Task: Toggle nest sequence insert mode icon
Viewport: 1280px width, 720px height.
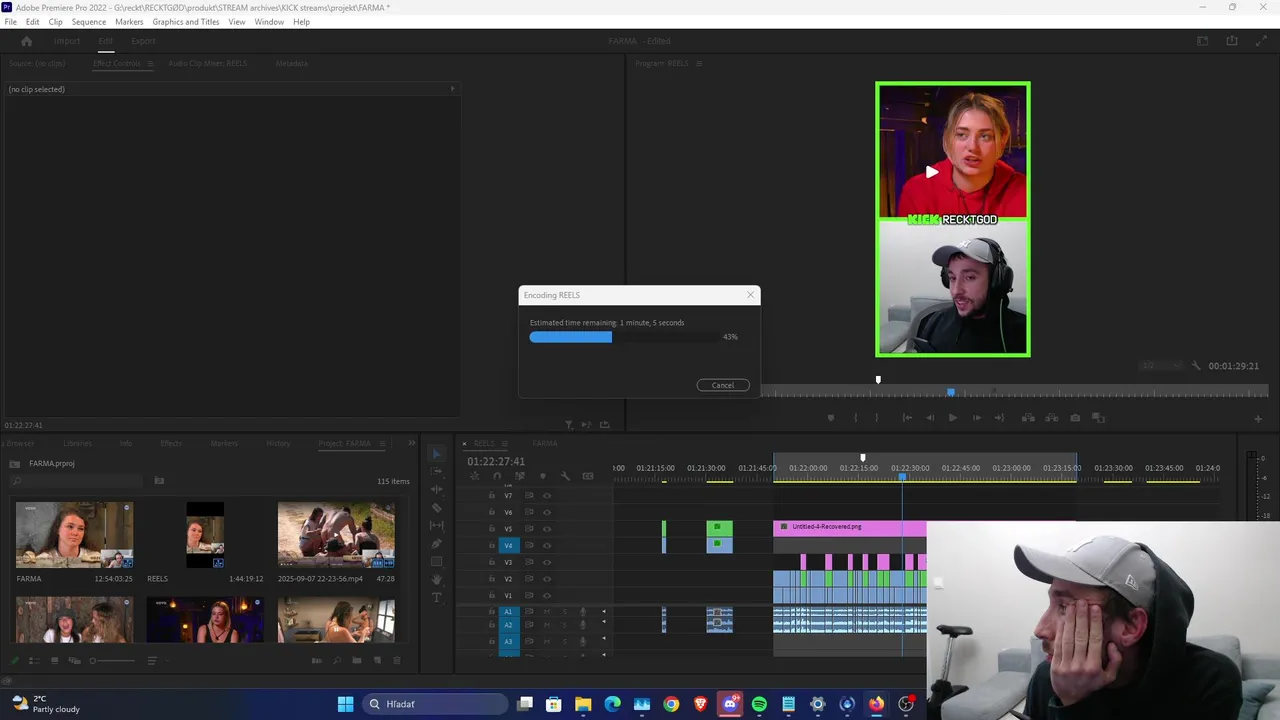Action: [475, 476]
